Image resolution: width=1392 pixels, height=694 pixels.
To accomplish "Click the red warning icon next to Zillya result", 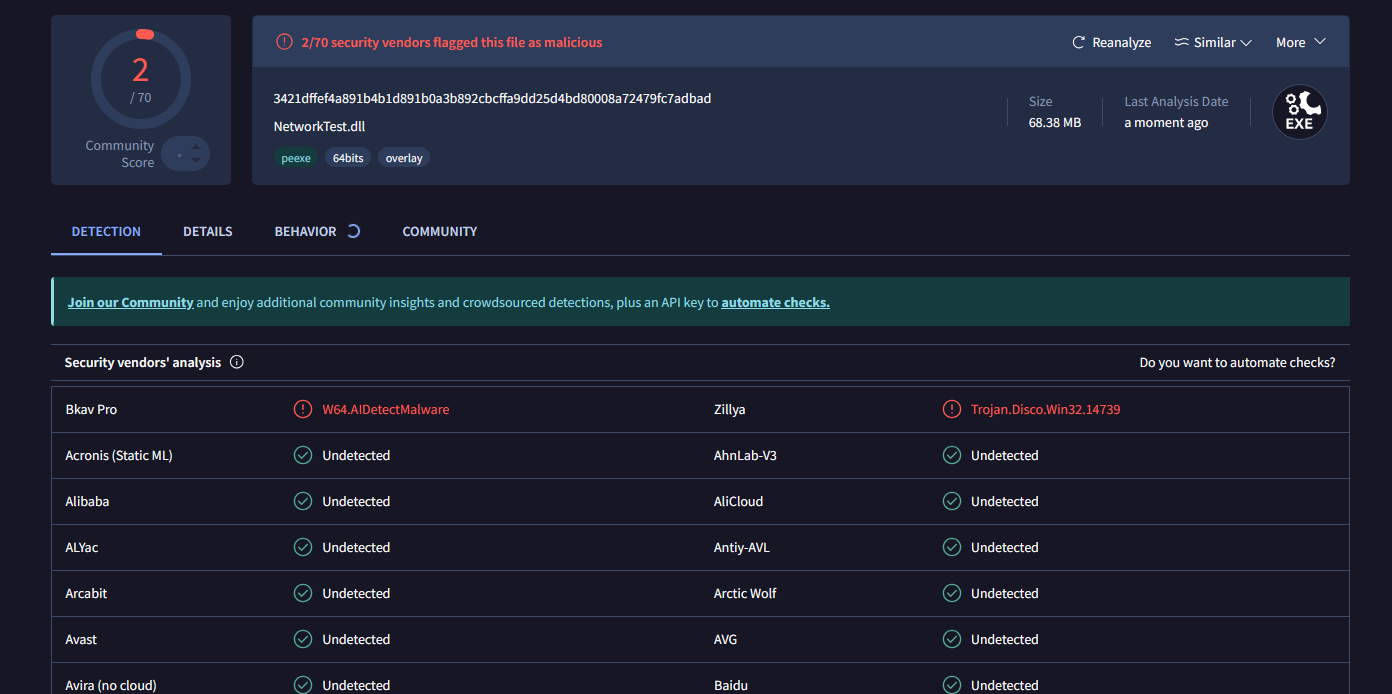I will tap(952, 409).
